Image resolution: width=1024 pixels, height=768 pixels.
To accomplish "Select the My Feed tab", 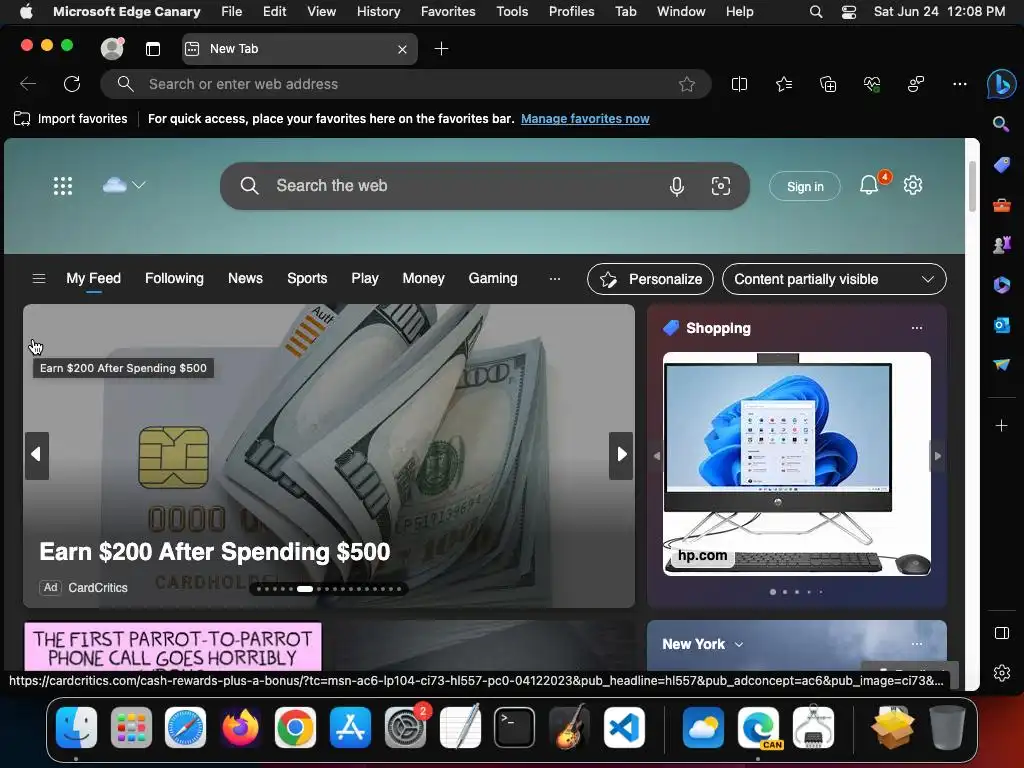I will (93, 279).
